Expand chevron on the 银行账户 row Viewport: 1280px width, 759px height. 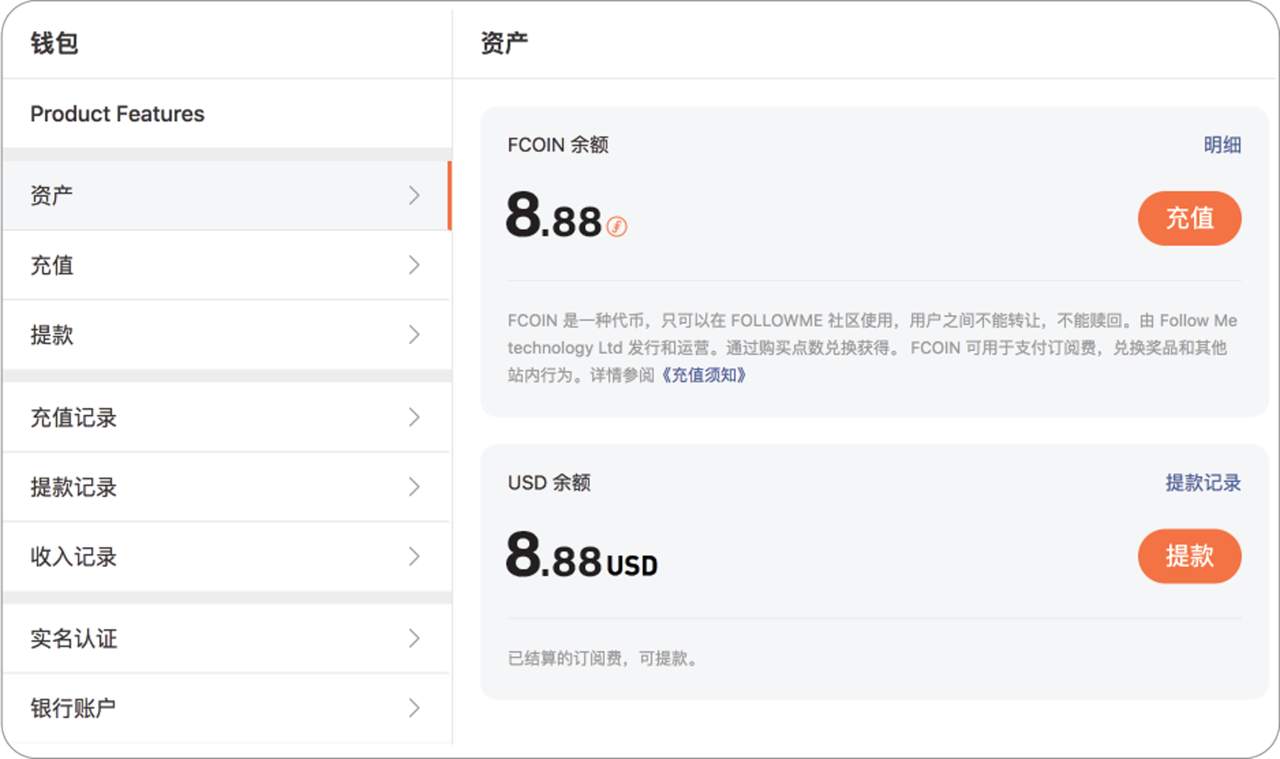pos(414,708)
